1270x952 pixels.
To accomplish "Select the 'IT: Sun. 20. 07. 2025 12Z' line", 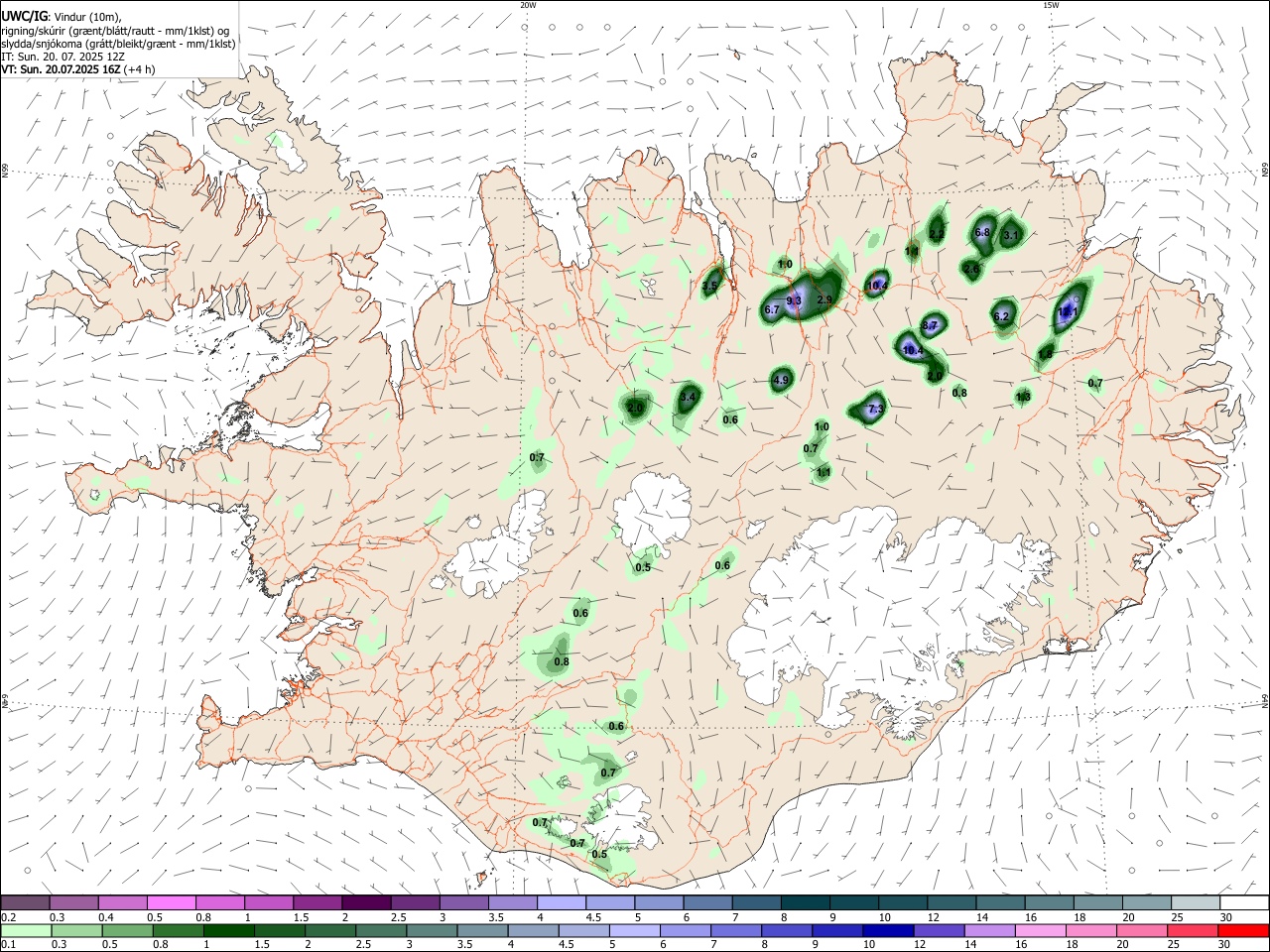I will pyautogui.click(x=63, y=57).
